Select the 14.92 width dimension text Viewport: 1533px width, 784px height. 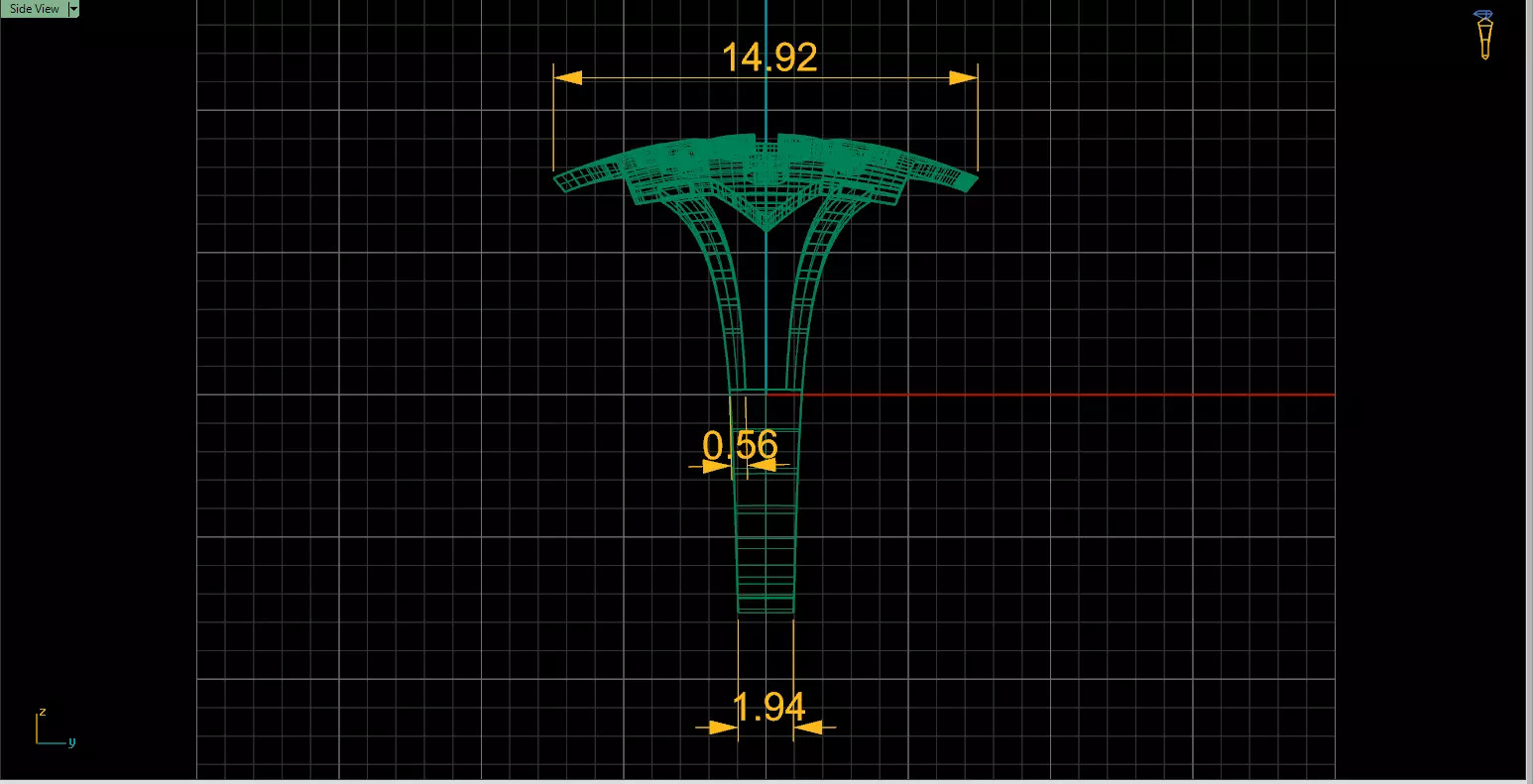tap(768, 57)
